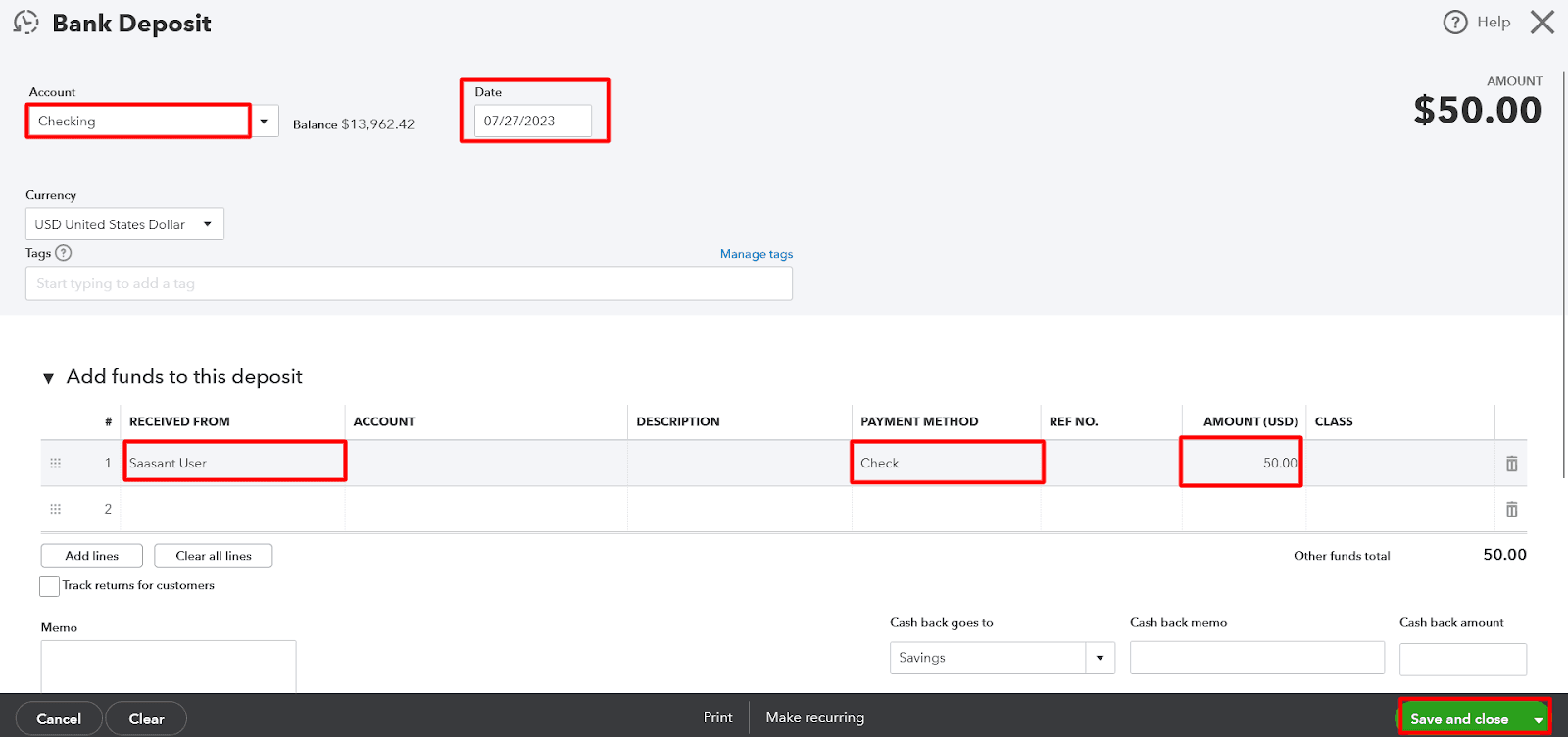Click the RECEIVED FROM column header
The height and width of the screenshot is (737, 1568).
179,421
